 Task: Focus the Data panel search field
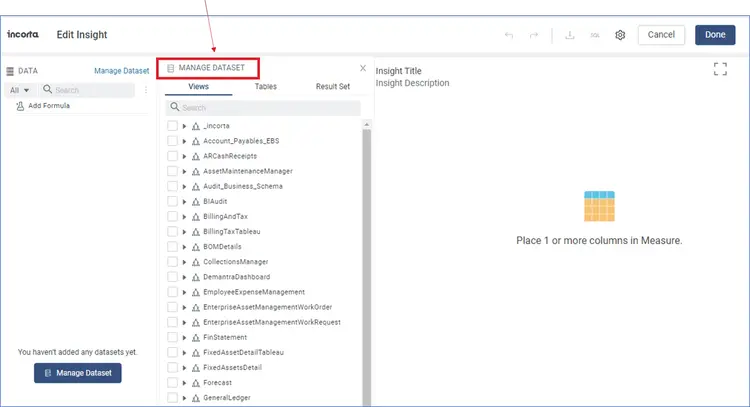(x=88, y=90)
